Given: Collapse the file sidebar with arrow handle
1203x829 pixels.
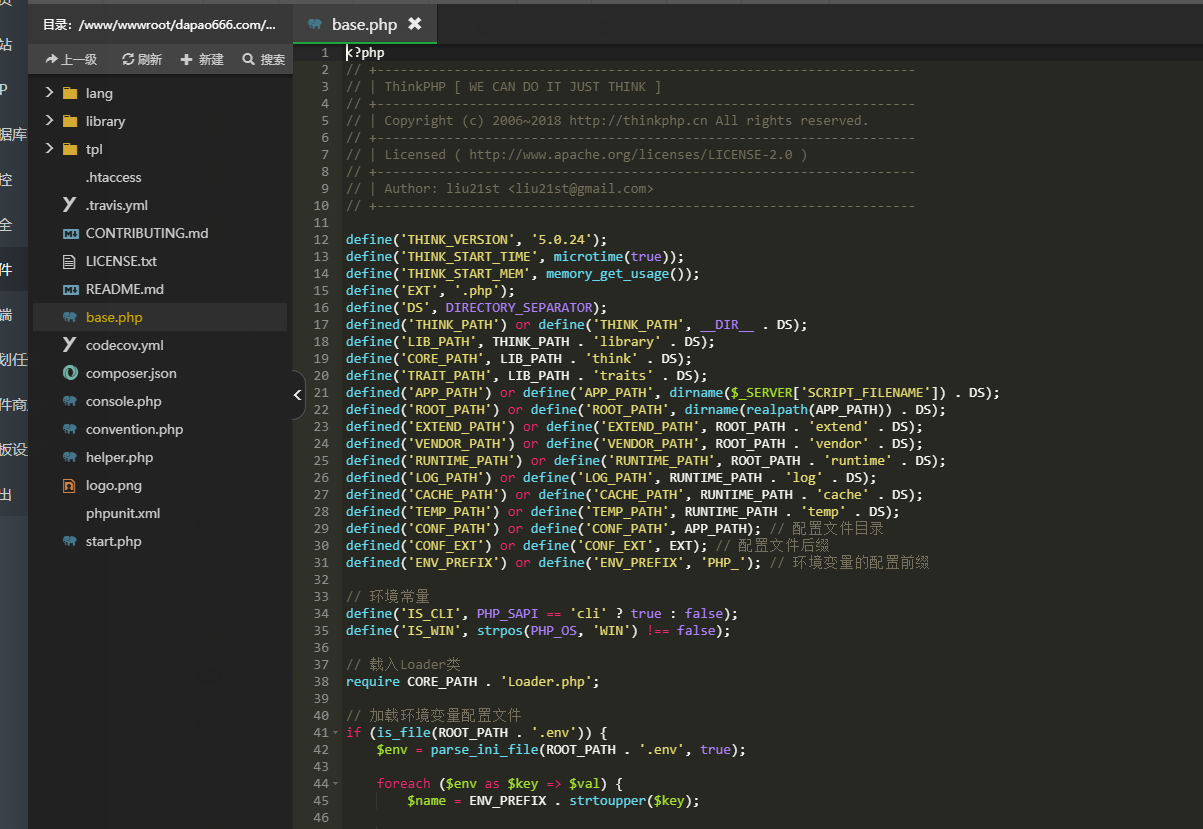Looking at the screenshot, I should point(298,396).
